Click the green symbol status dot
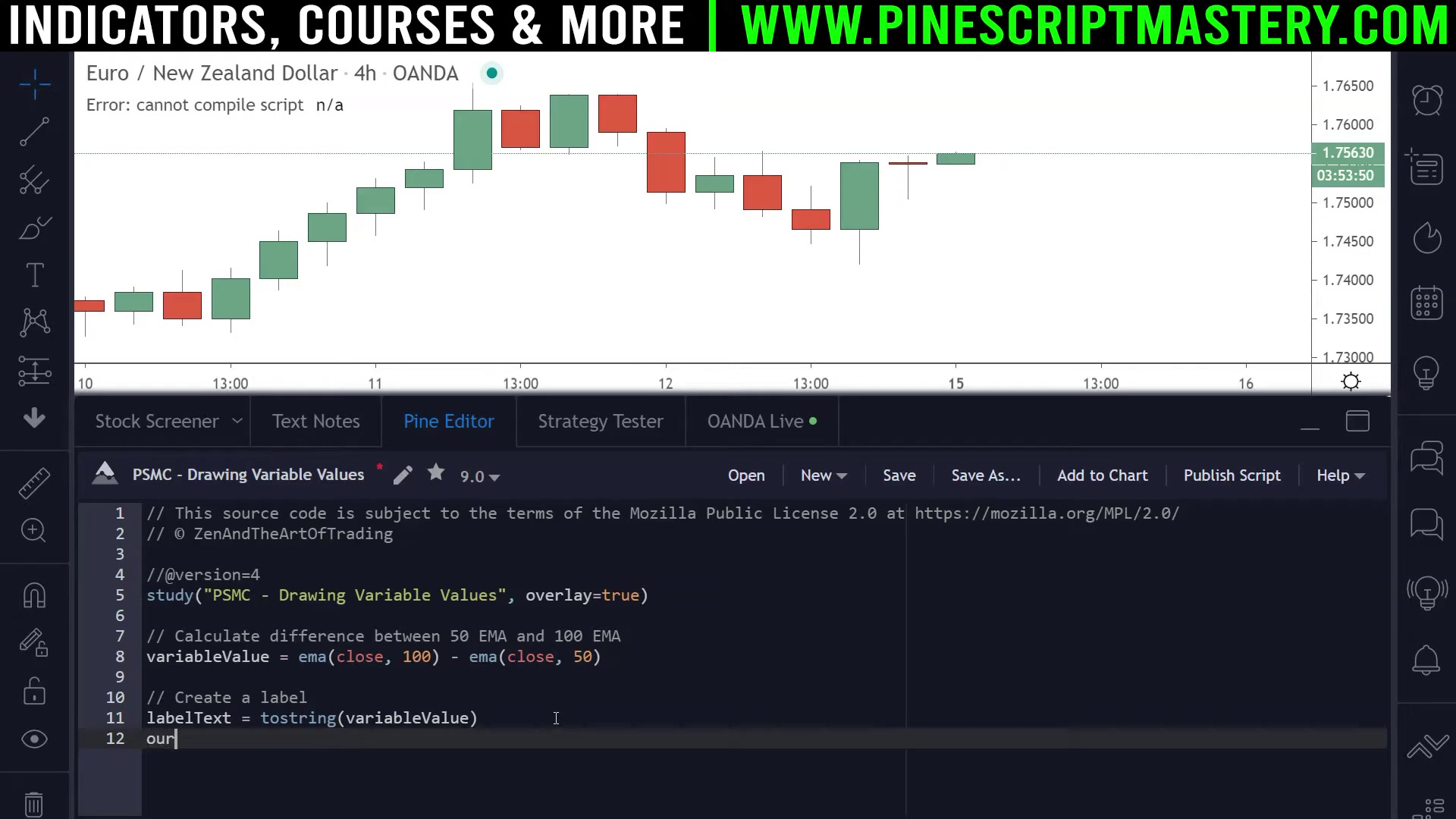This screenshot has height=819, width=1456. click(x=491, y=74)
